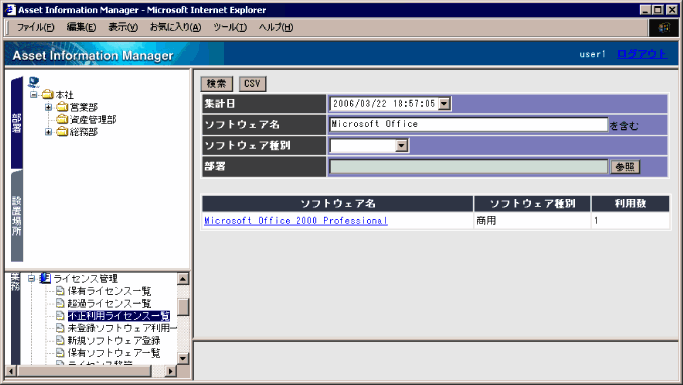The width and height of the screenshot is (683, 385).
Task: Click the document icon beside 不正利用ライセンス一覧
Action: pos(60,316)
